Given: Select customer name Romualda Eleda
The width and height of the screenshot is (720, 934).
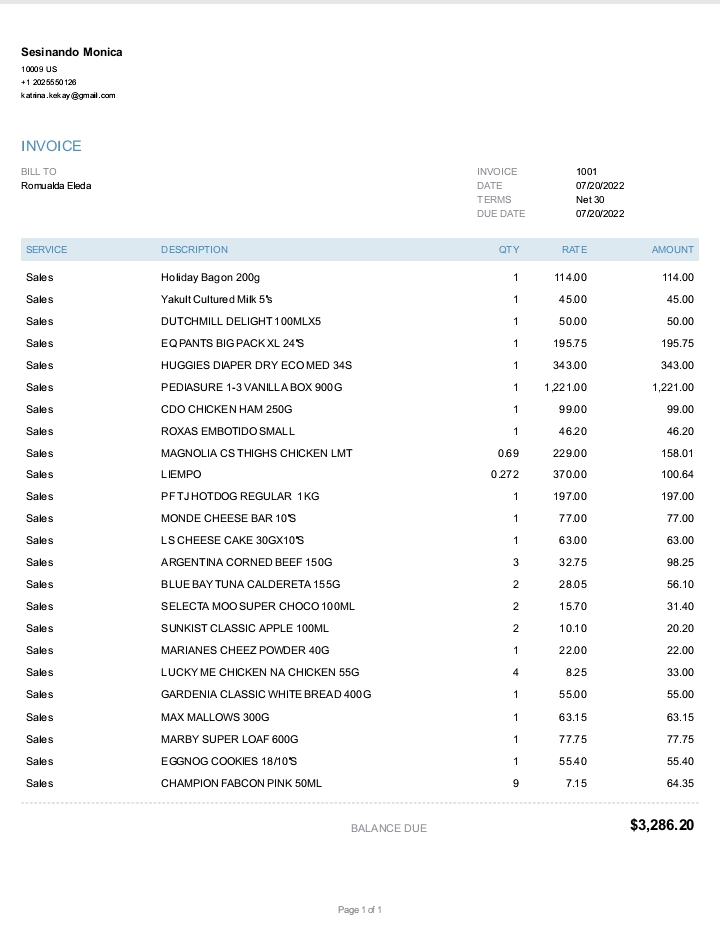Looking at the screenshot, I should [56, 186].
